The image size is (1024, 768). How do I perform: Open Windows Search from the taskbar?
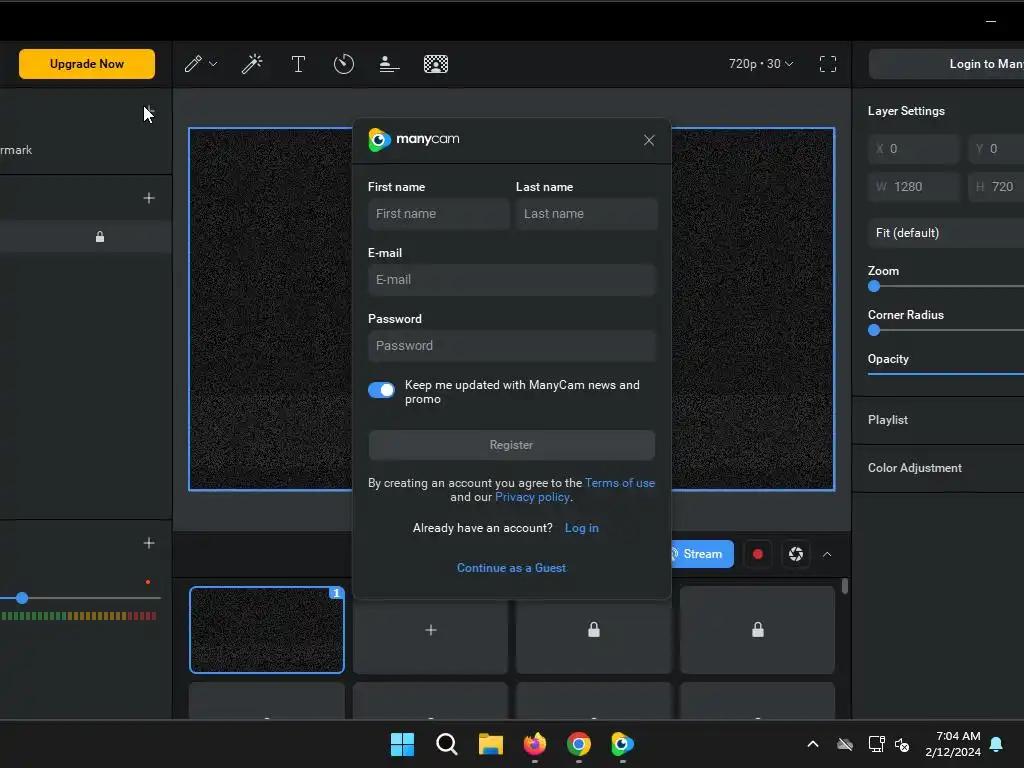point(447,744)
